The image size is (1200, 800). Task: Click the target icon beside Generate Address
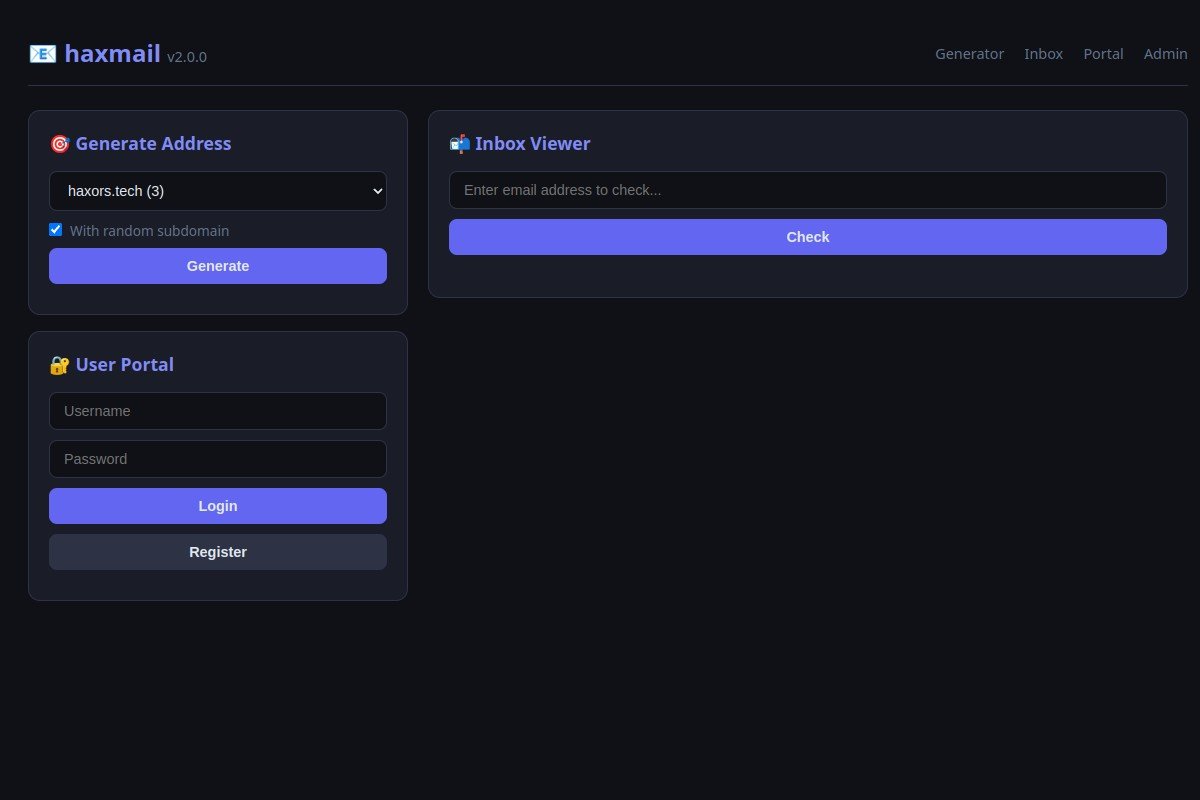59,144
